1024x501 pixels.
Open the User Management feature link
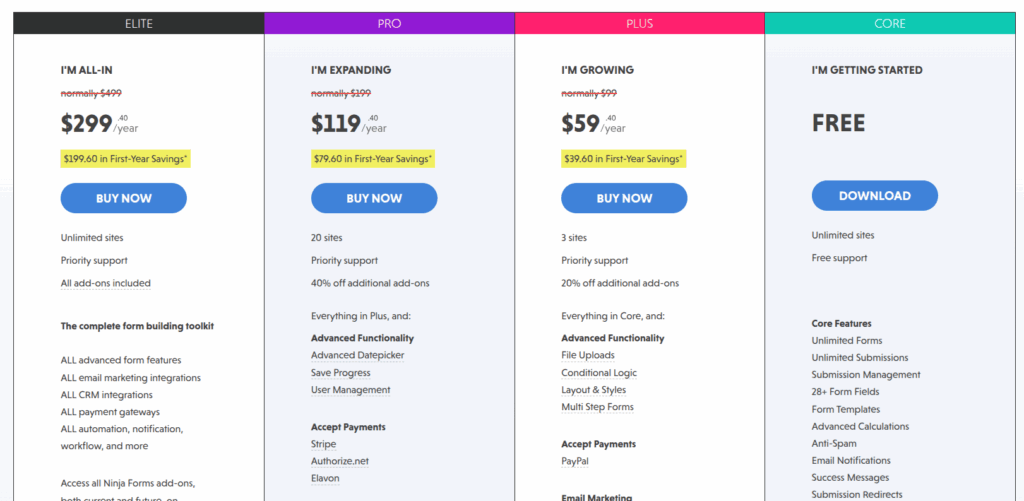(x=350, y=390)
